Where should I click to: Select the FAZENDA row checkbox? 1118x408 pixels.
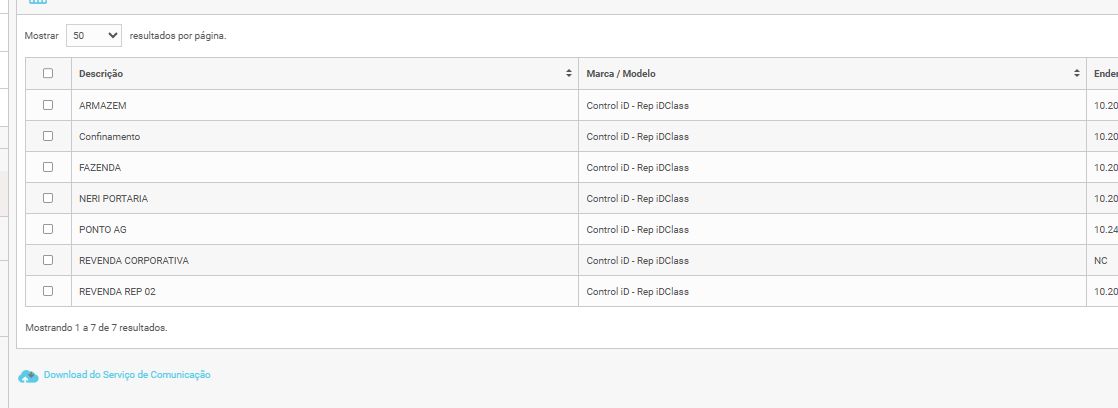point(48,167)
